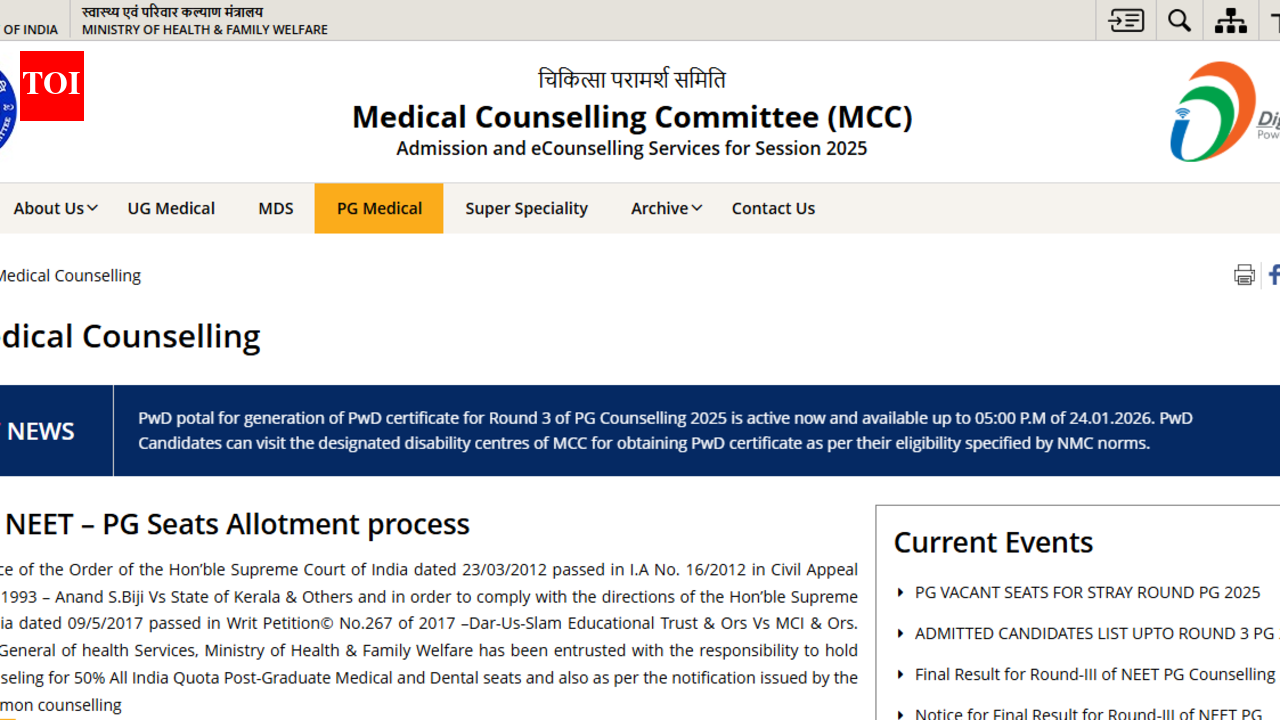The height and width of the screenshot is (720, 1280).
Task: Open Admitted Candidates List upto Round 3 link
Action: pos(1094,633)
